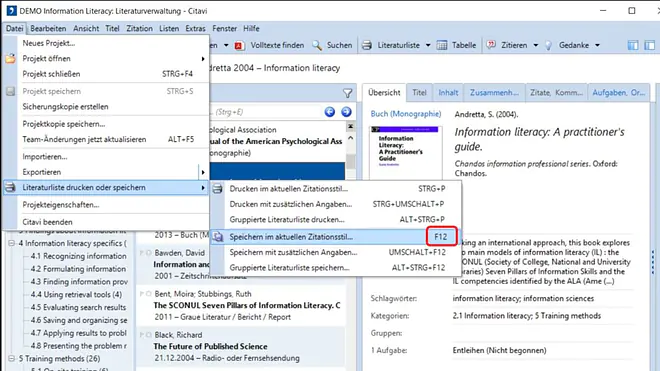Click the Buch (Monographie) link
Viewport: 660px width, 371px height.
(x=406, y=114)
